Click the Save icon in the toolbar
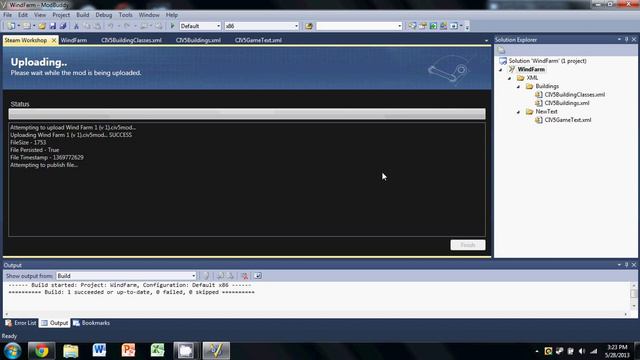 click(x=53, y=26)
